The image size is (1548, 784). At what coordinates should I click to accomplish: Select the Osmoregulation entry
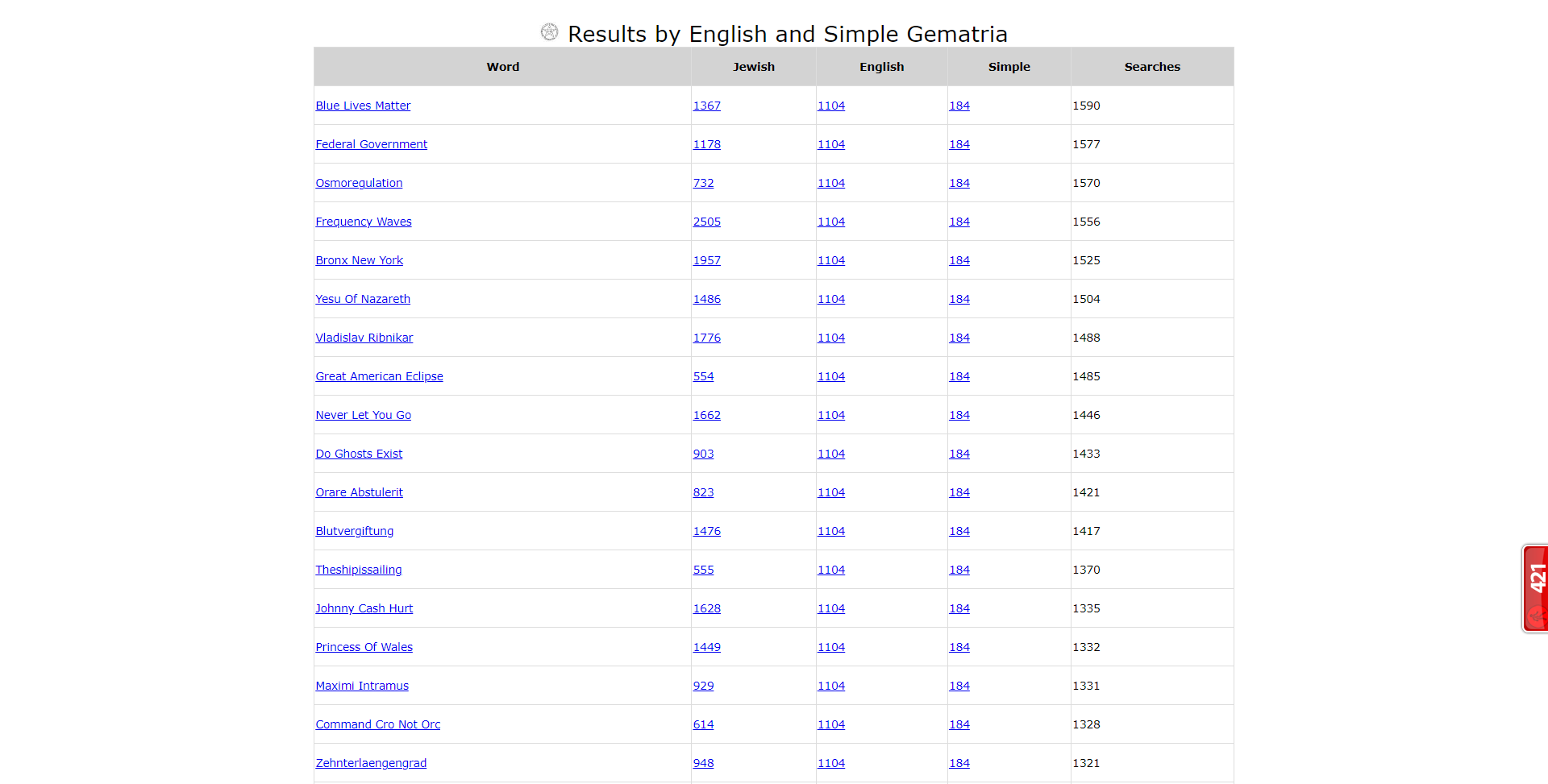pyautogui.click(x=359, y=183)
